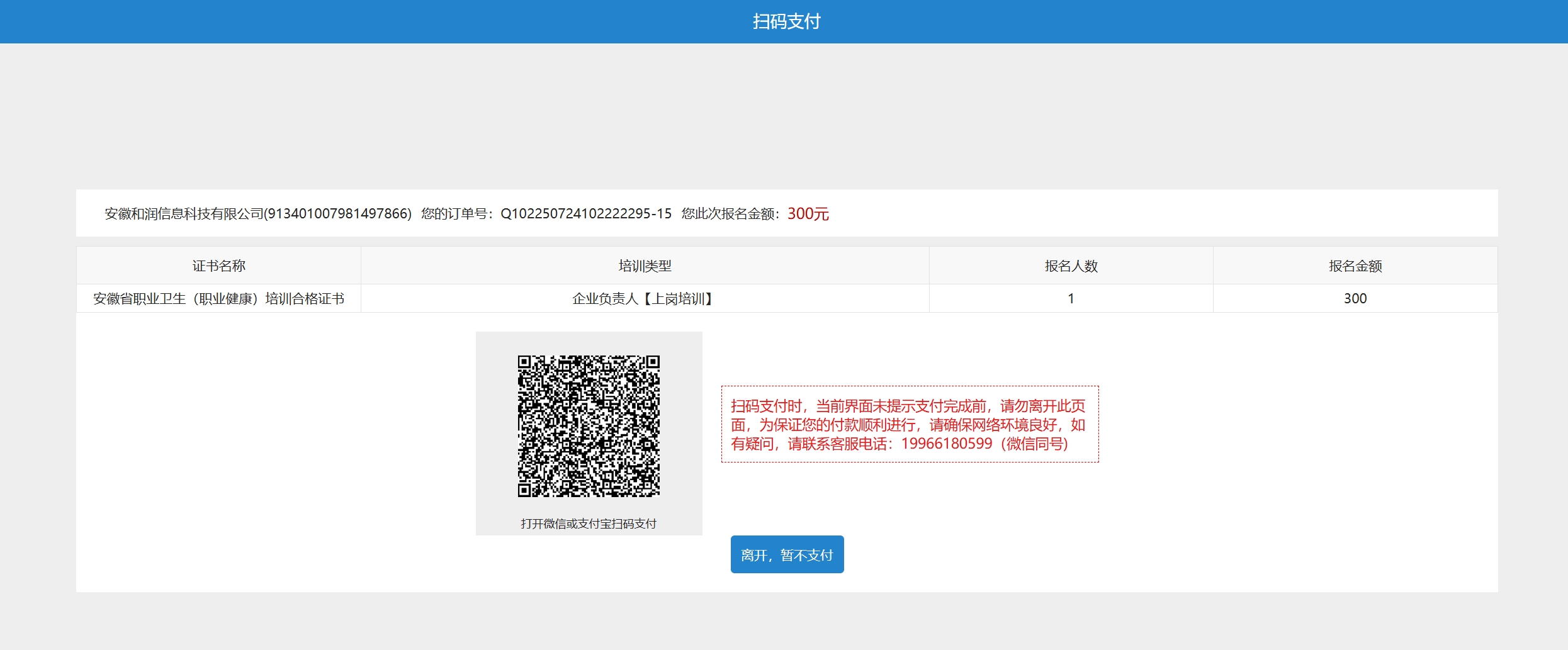
Task: Click the payment QR code image
Action: tap(589, 426)
